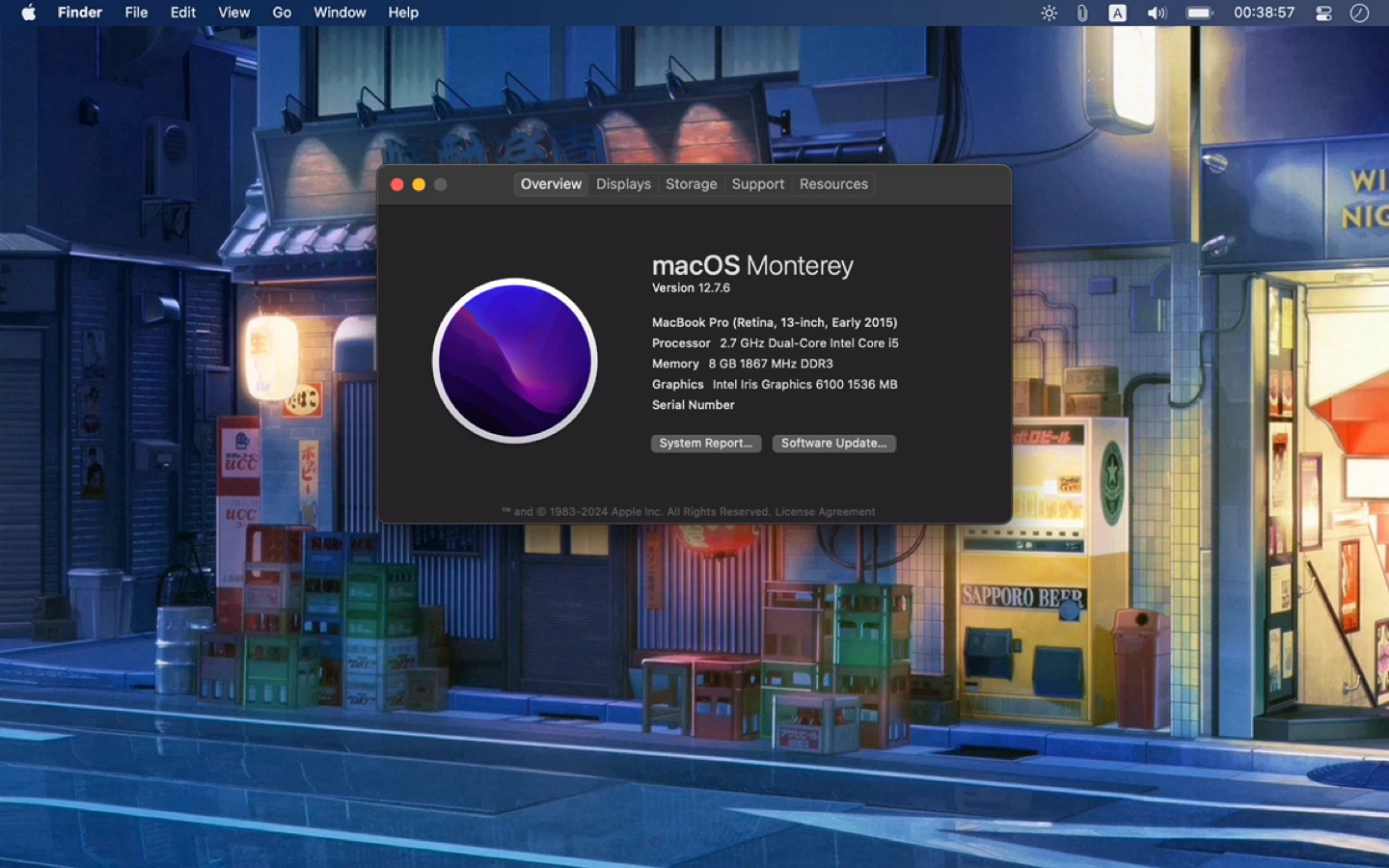1389x868 pixels.
Task: Minimize the About This Mac window
Action: tap(419, 184)
